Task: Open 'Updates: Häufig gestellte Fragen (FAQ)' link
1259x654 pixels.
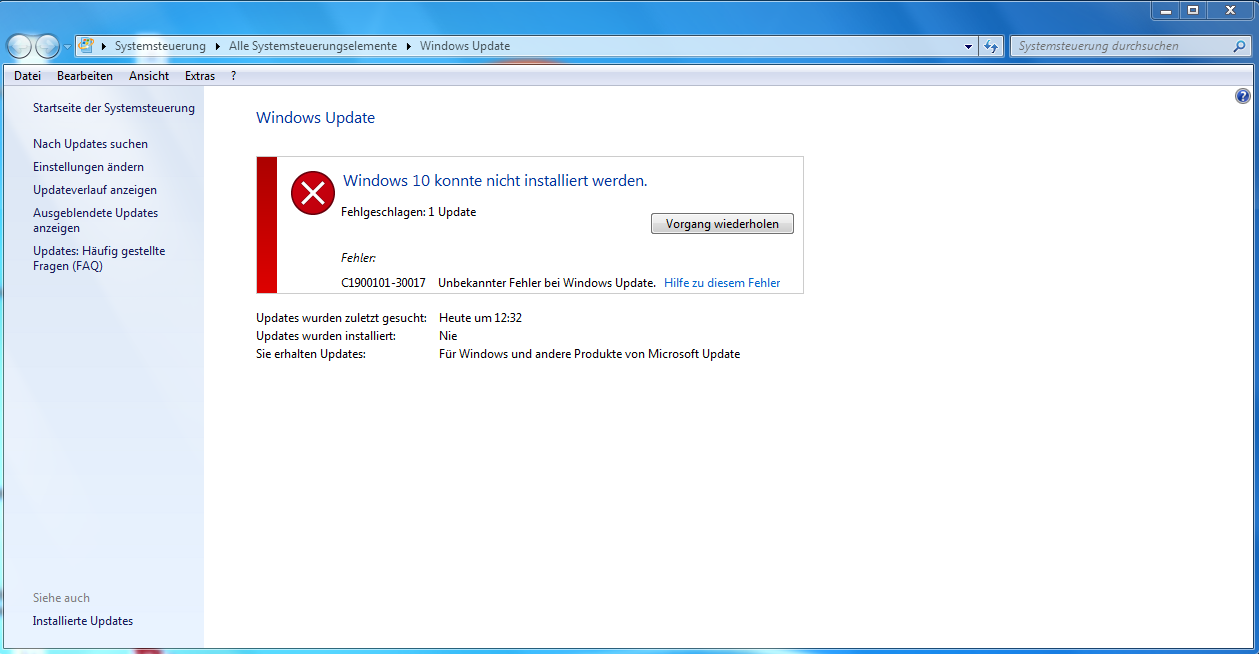Action: 99,258
